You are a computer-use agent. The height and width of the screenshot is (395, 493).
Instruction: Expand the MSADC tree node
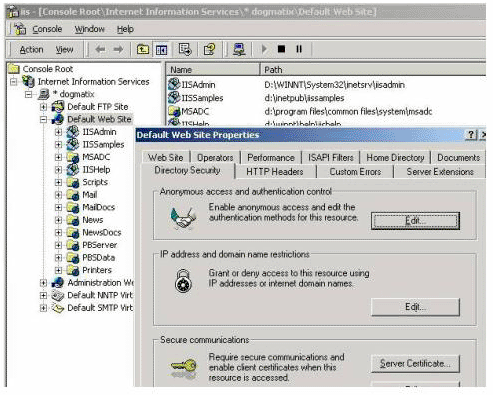(58, 157)
